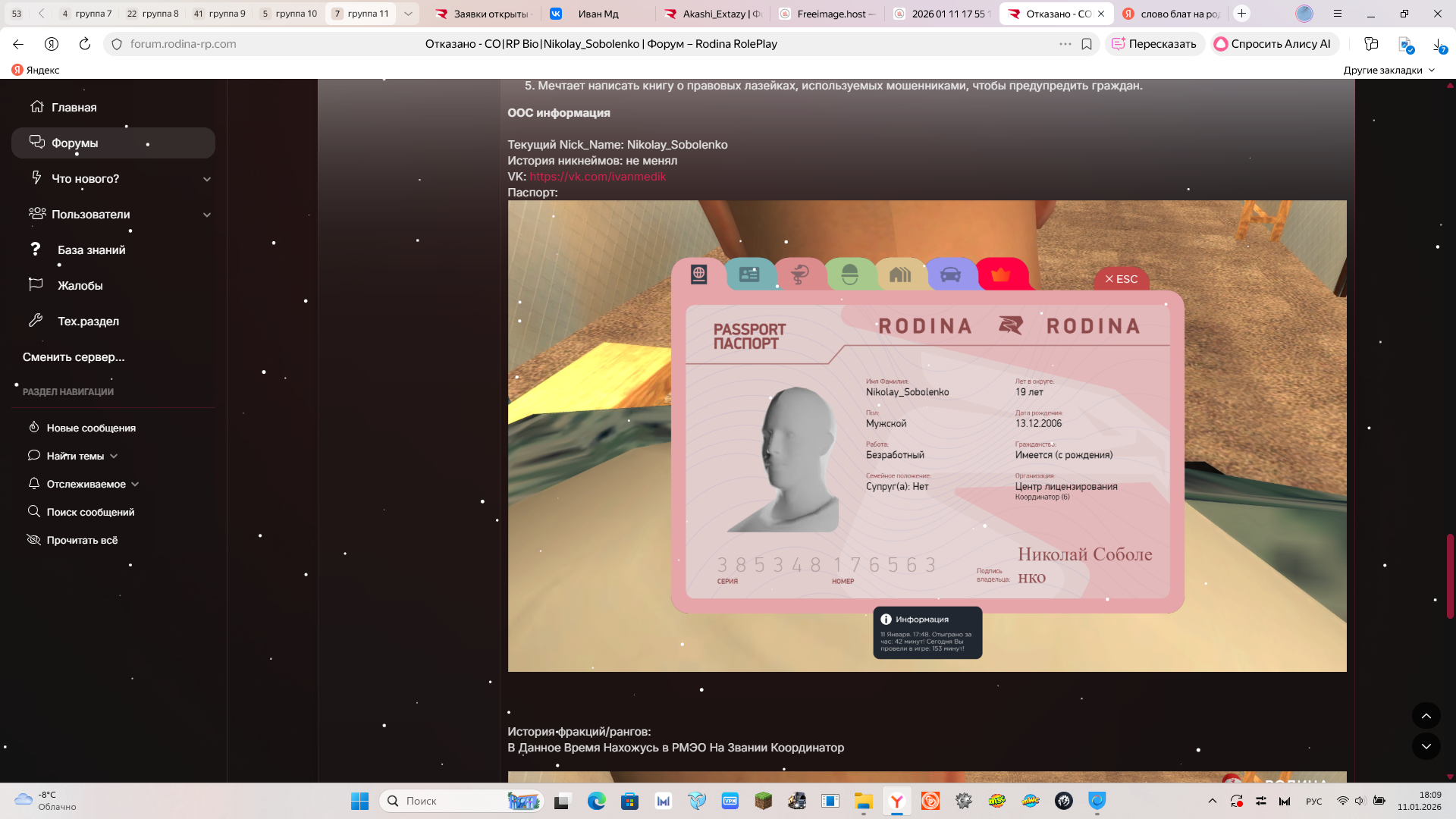This screenshot has width=1456, height=819.
Task: Switch to the Иван Мд VK tab
Action: 598,14
